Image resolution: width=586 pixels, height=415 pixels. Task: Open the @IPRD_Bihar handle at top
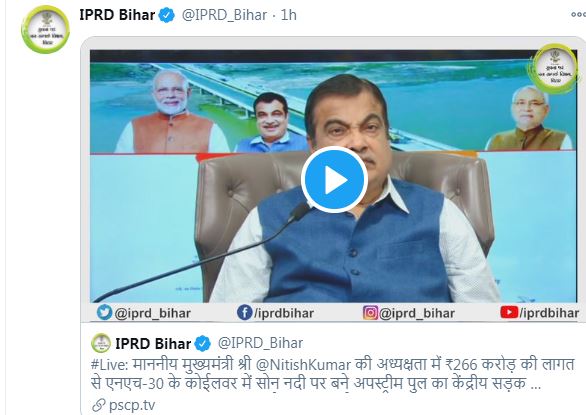tap(224, 15)
